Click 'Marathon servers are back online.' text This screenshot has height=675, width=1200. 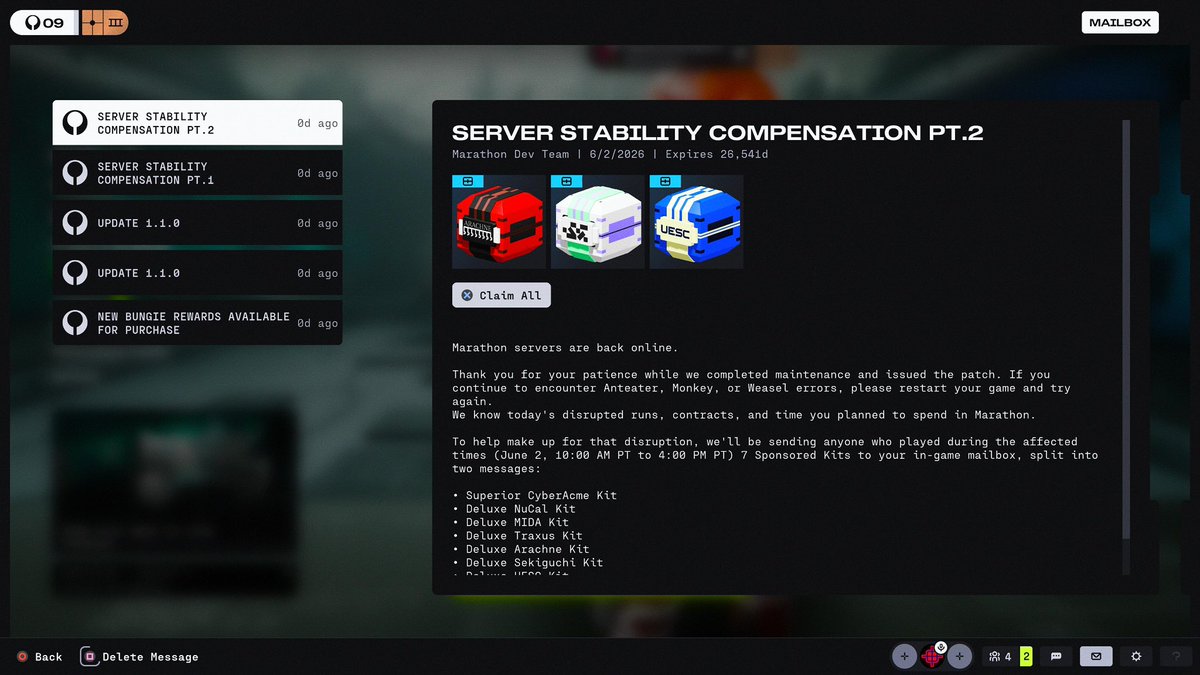565,348
